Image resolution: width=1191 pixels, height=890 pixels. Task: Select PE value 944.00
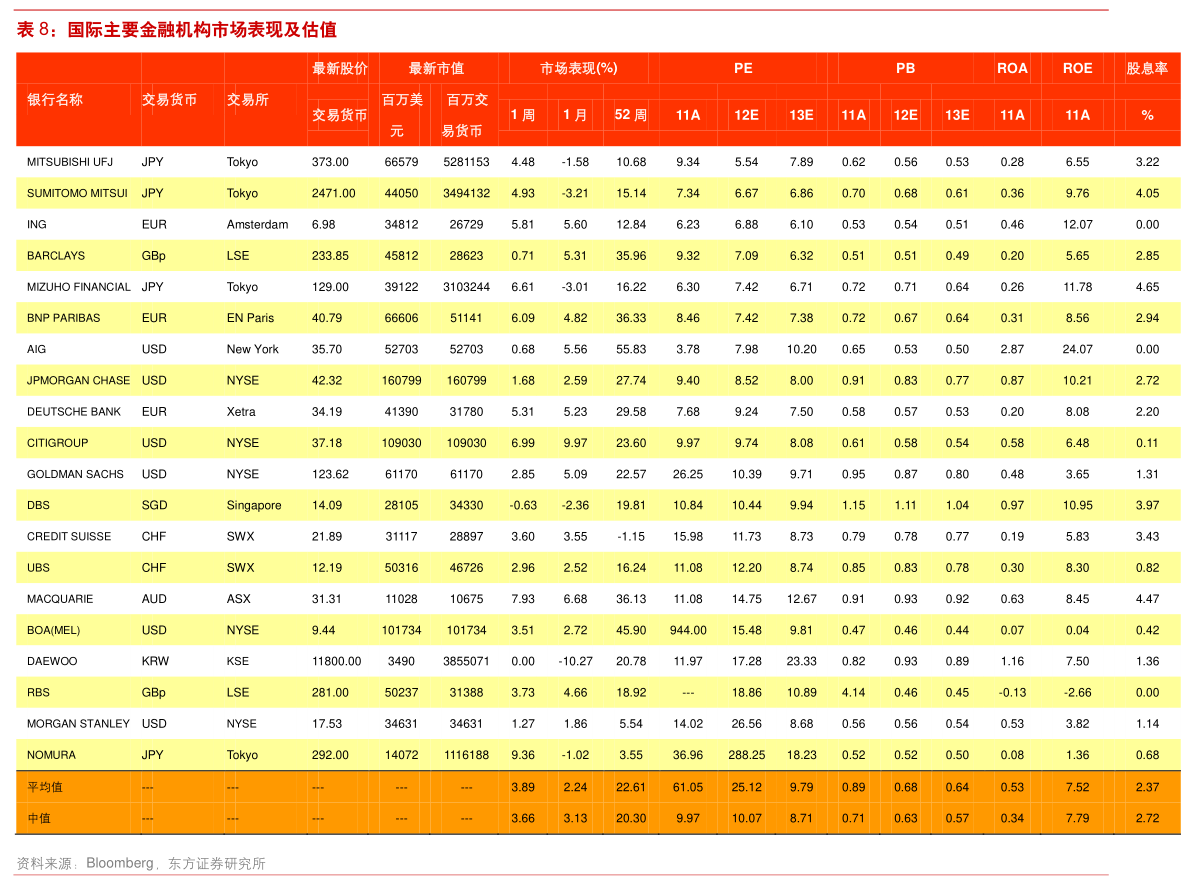pos(688,630)
